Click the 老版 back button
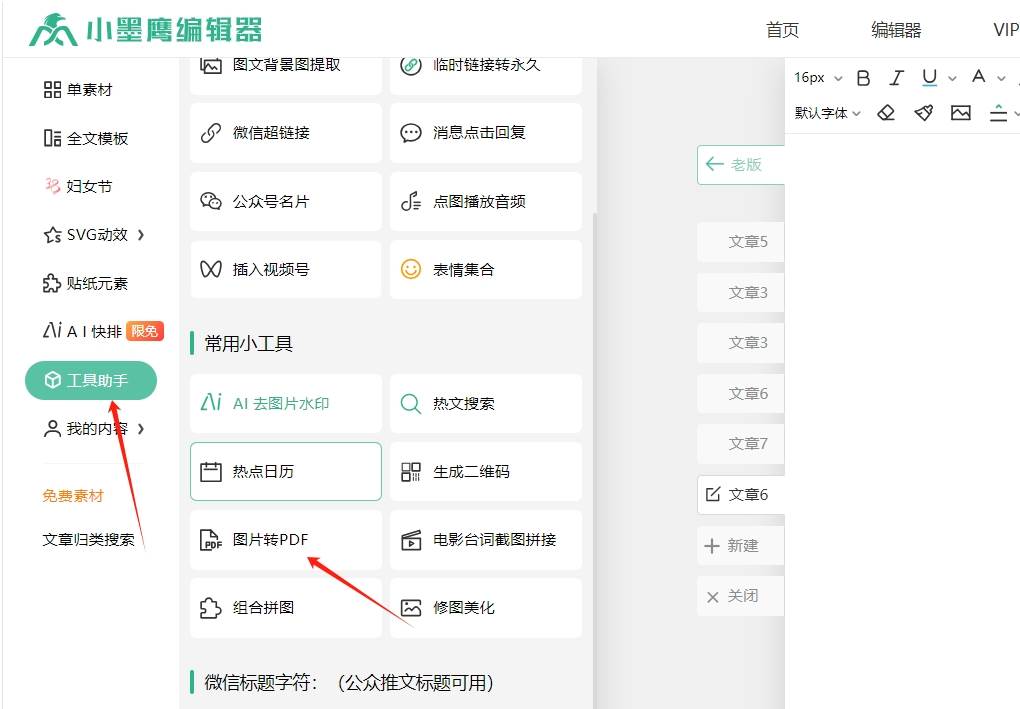The image size is (1020, 709). point(740,165)
